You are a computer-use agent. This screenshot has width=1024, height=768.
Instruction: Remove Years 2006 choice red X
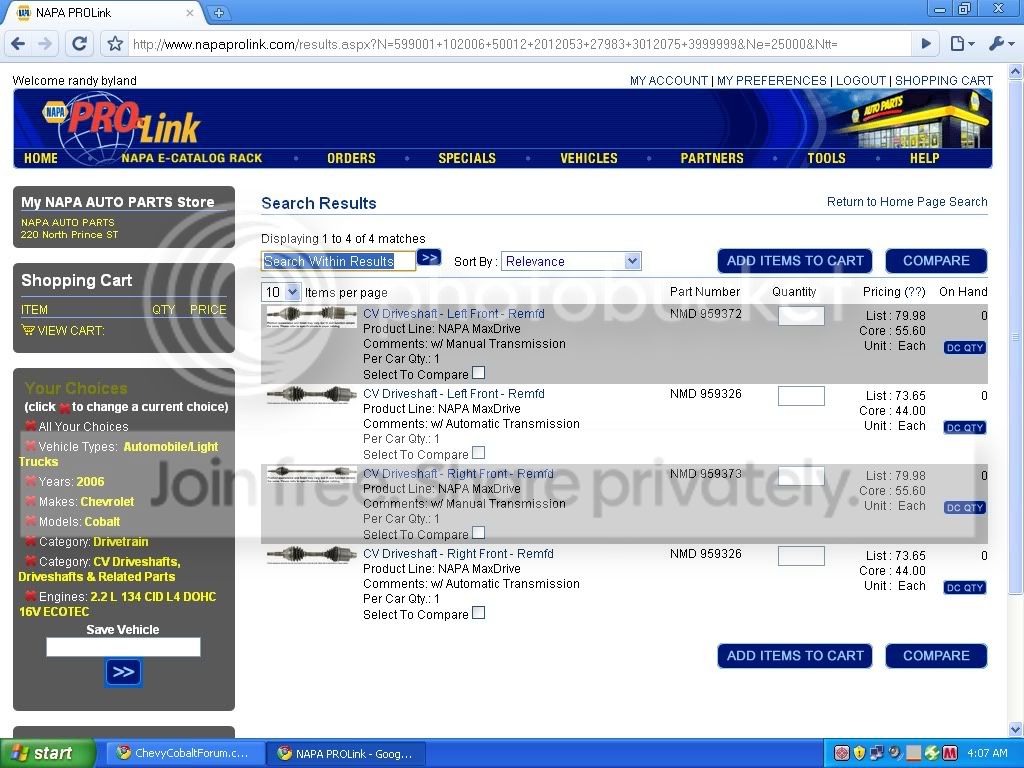point(30,481)
